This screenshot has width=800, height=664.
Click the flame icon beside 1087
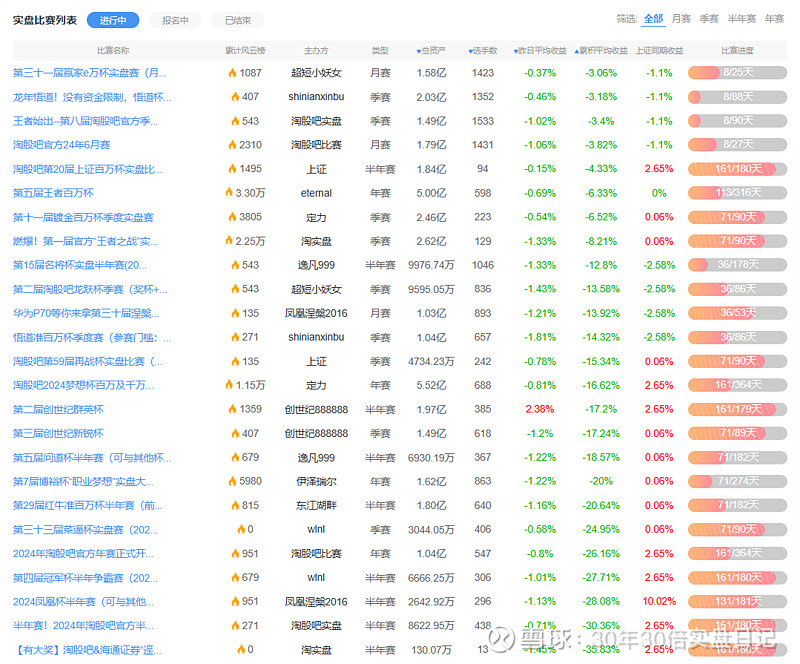[232, 73]
